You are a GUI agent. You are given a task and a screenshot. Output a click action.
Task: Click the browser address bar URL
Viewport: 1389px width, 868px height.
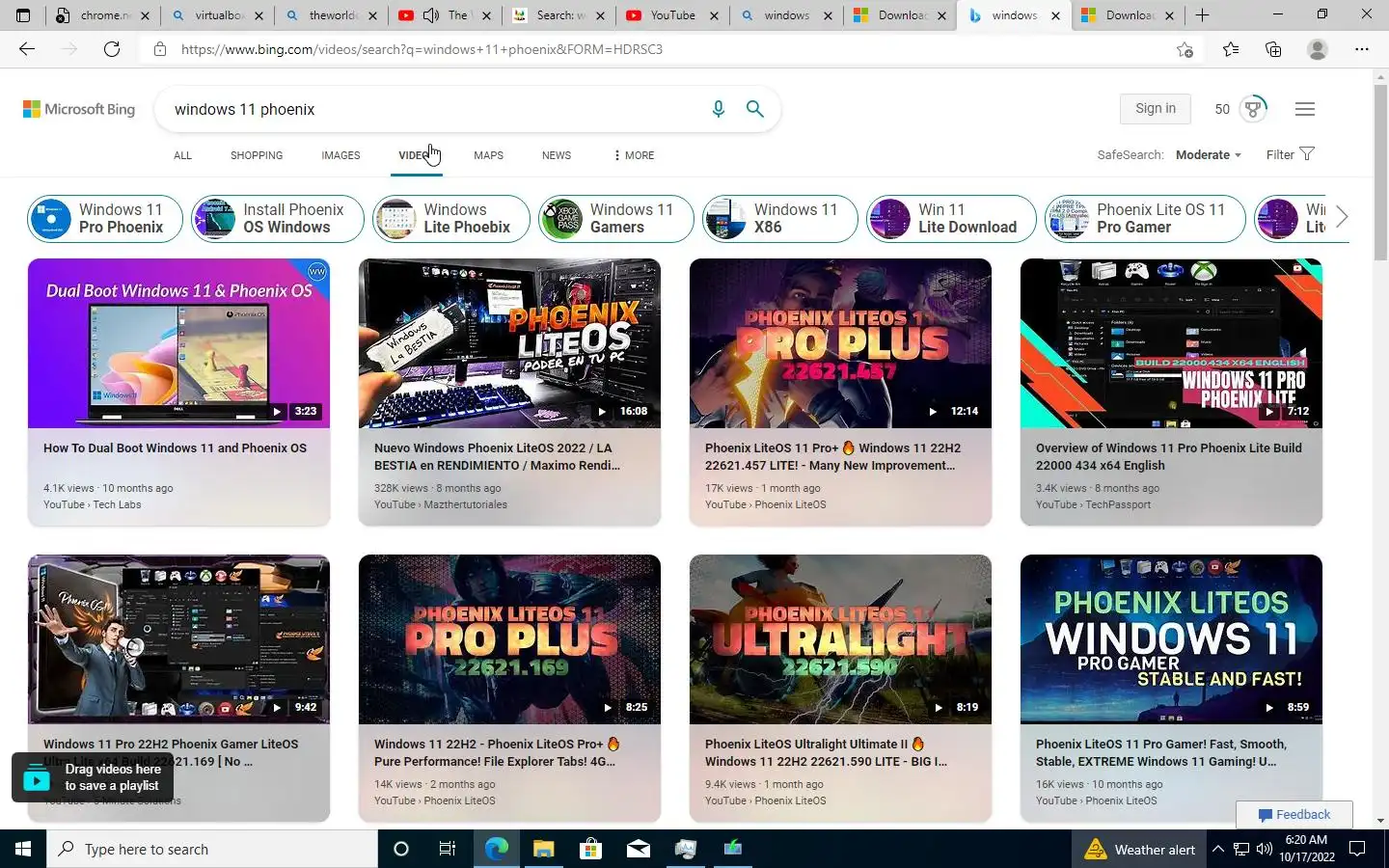click(x=422, y=49)
